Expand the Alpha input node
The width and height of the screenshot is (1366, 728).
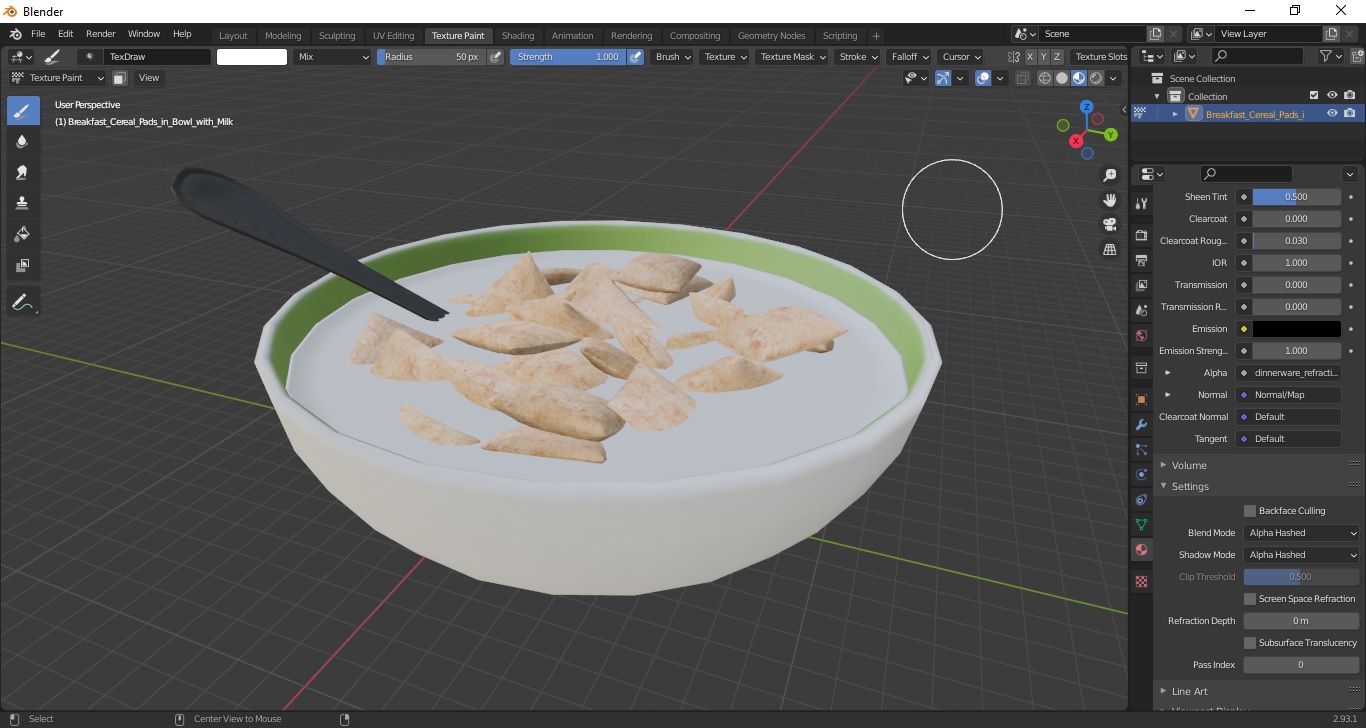[1167, 373]
